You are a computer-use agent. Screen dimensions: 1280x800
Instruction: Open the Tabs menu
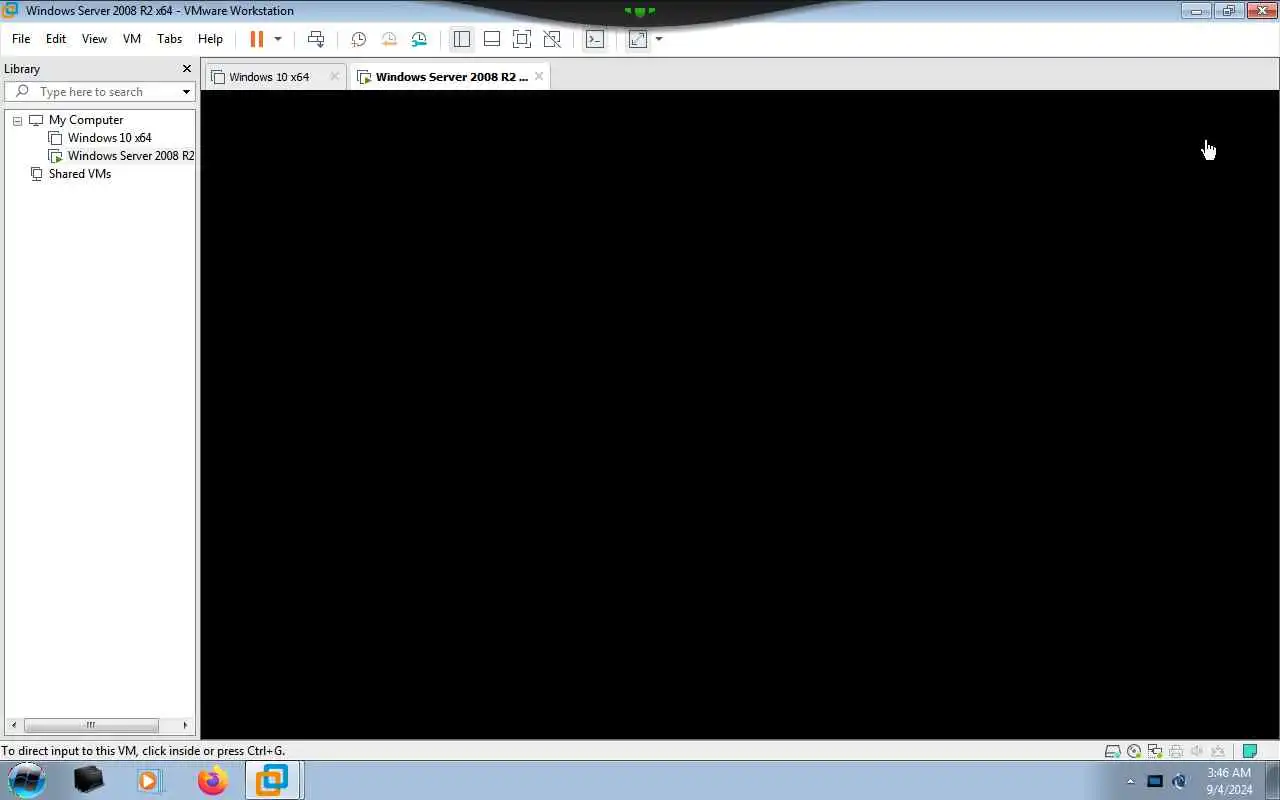pos(170,39)
